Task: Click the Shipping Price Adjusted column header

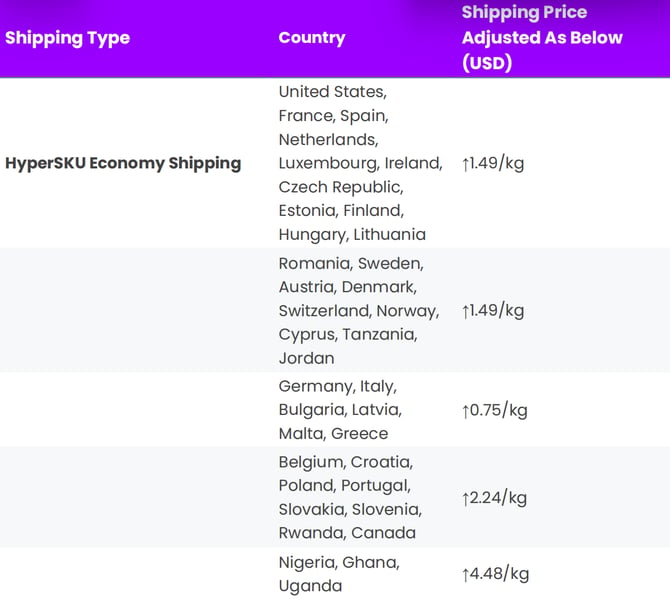Action: [x=542, y=38]
